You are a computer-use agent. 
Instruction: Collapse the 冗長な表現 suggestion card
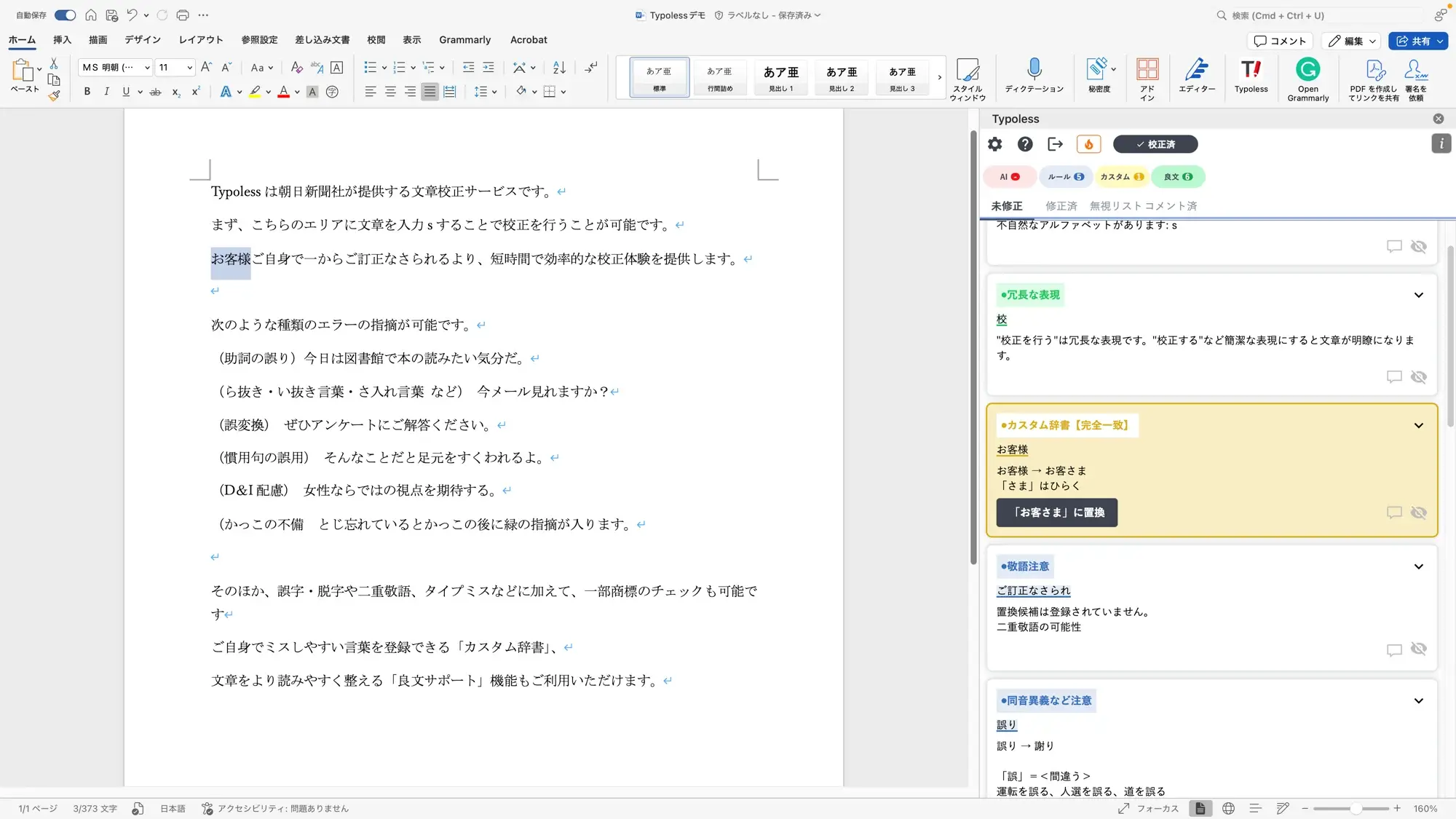[x=1418, y=295]
